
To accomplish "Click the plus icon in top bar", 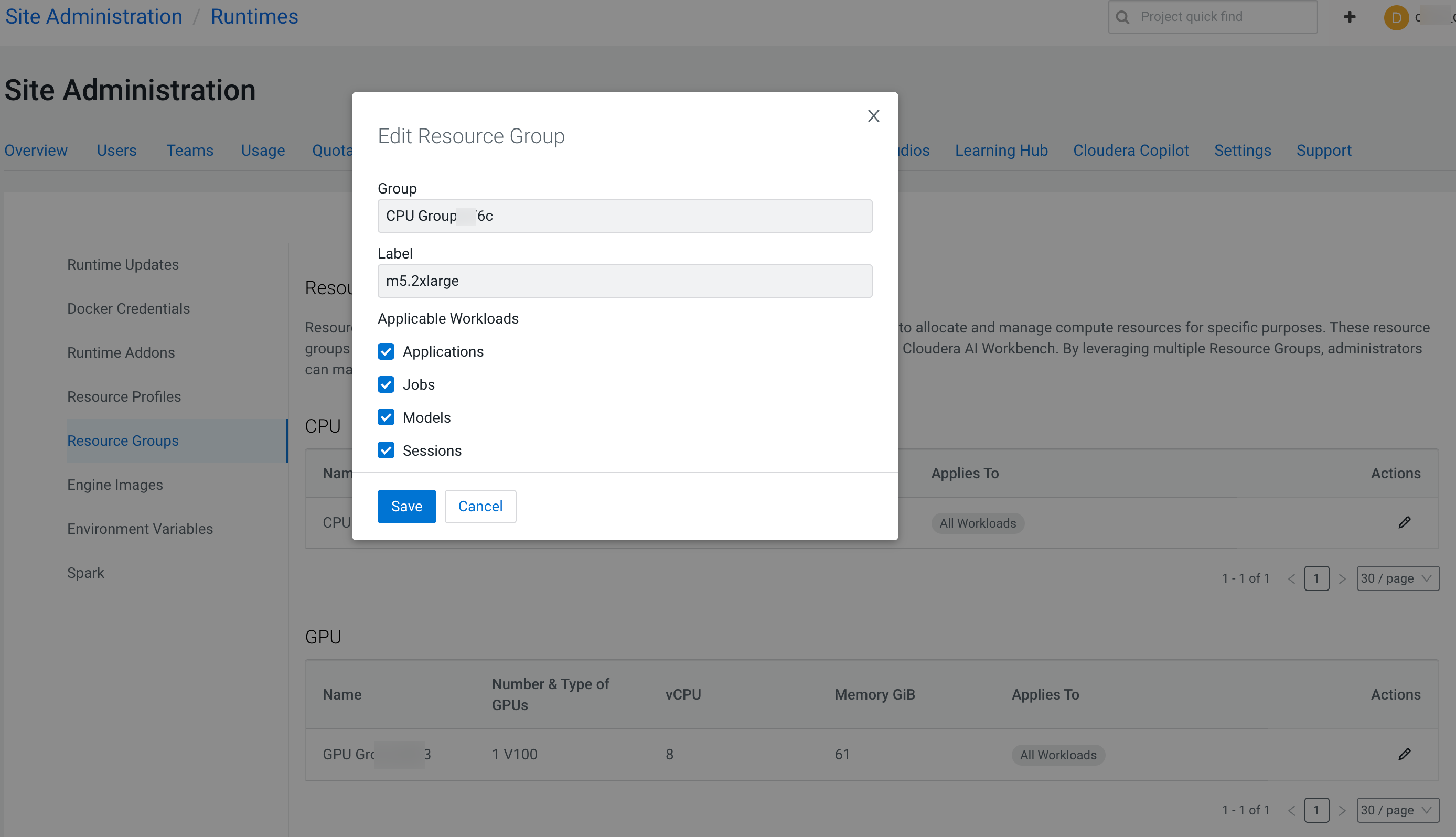I will [1349, 17].
